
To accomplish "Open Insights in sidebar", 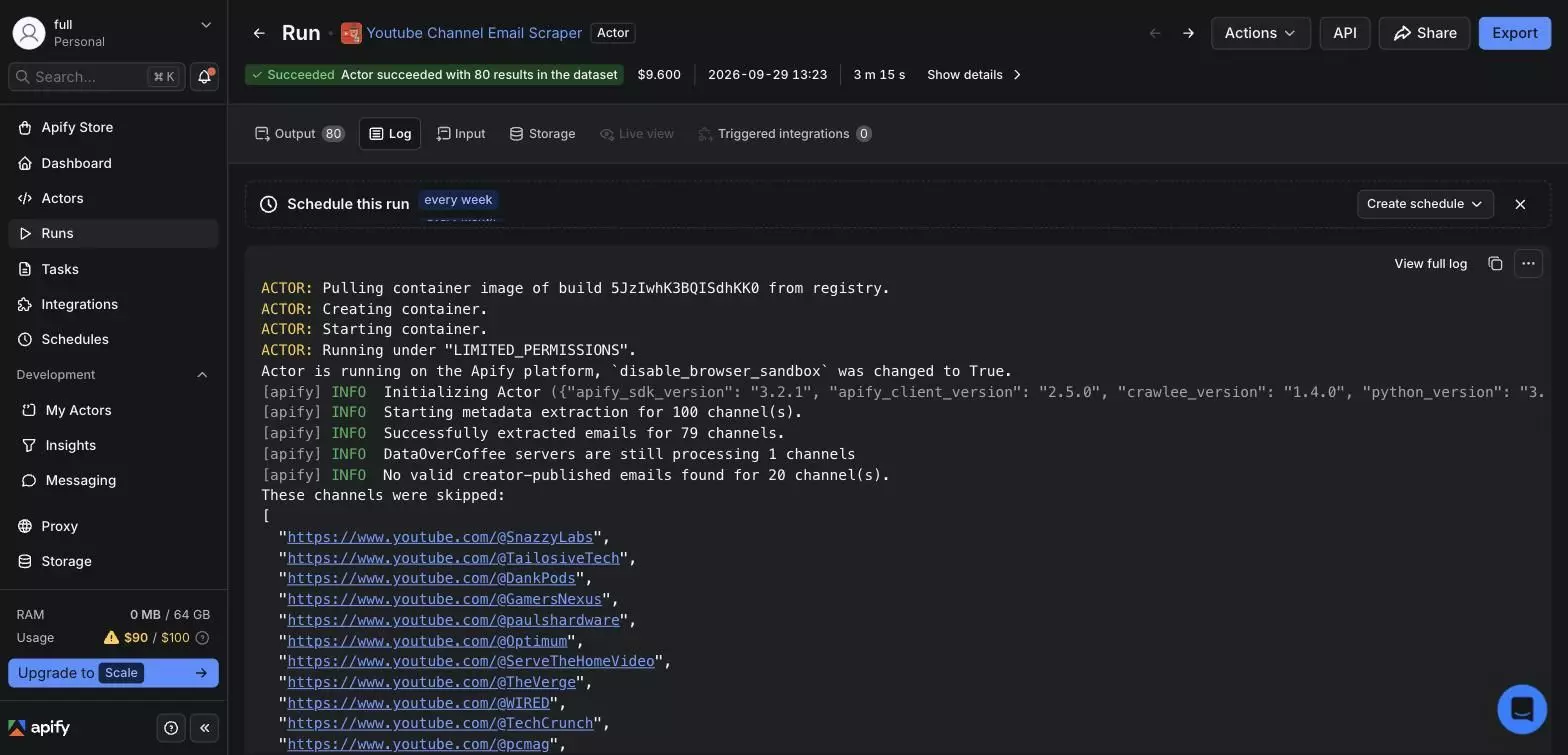I will pos(113,445).
